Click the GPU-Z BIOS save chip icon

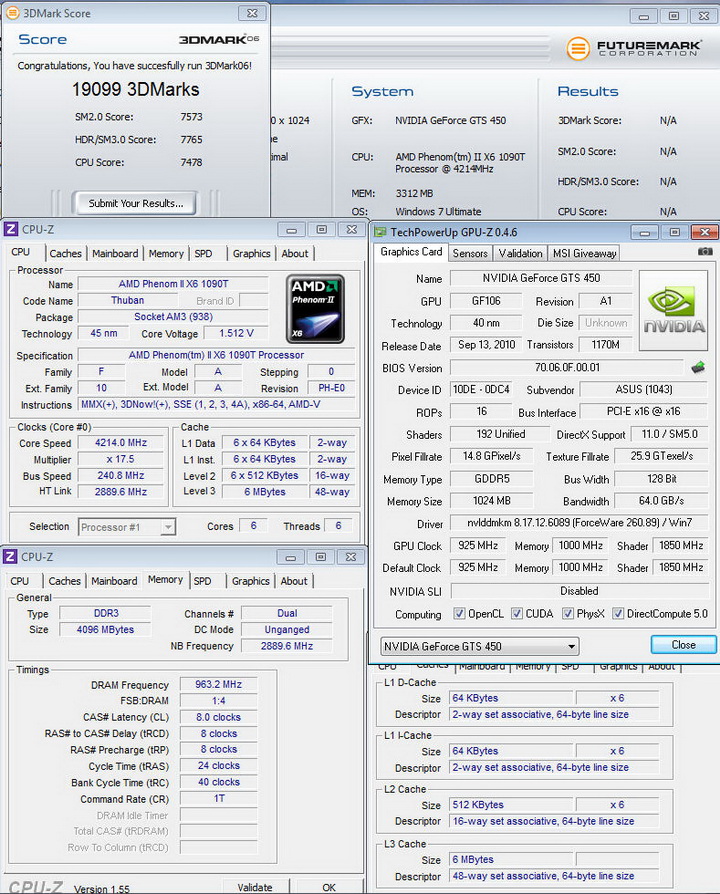[x=698, y=367]
